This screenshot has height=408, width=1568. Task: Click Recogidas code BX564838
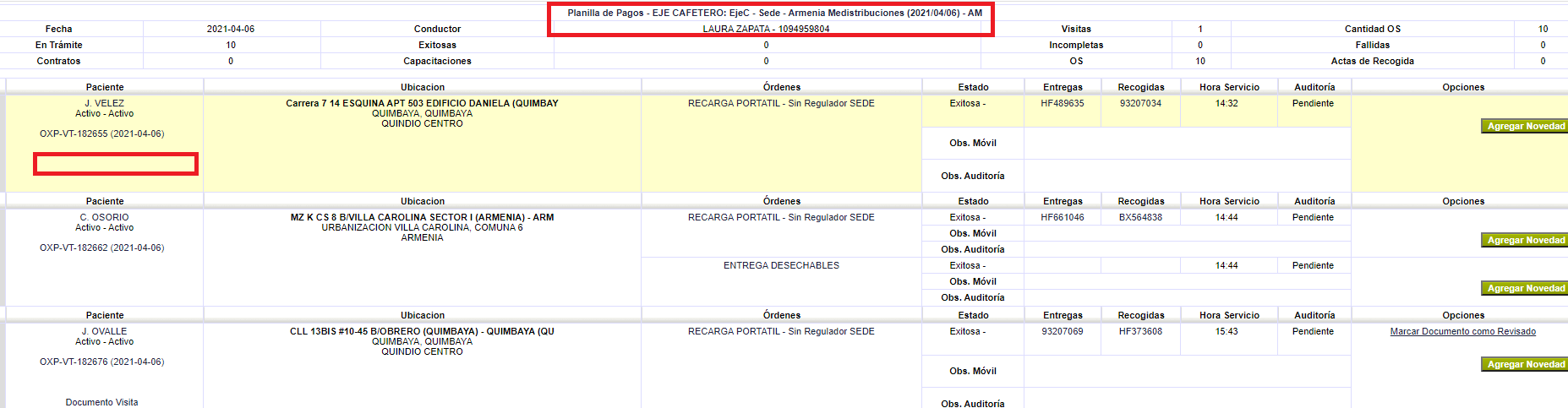(1140, 217)
